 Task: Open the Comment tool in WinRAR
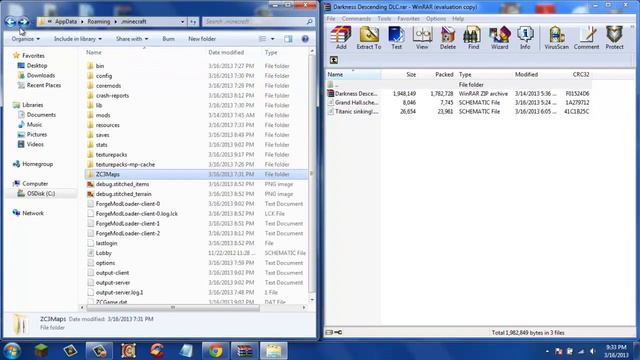[587, 38]
